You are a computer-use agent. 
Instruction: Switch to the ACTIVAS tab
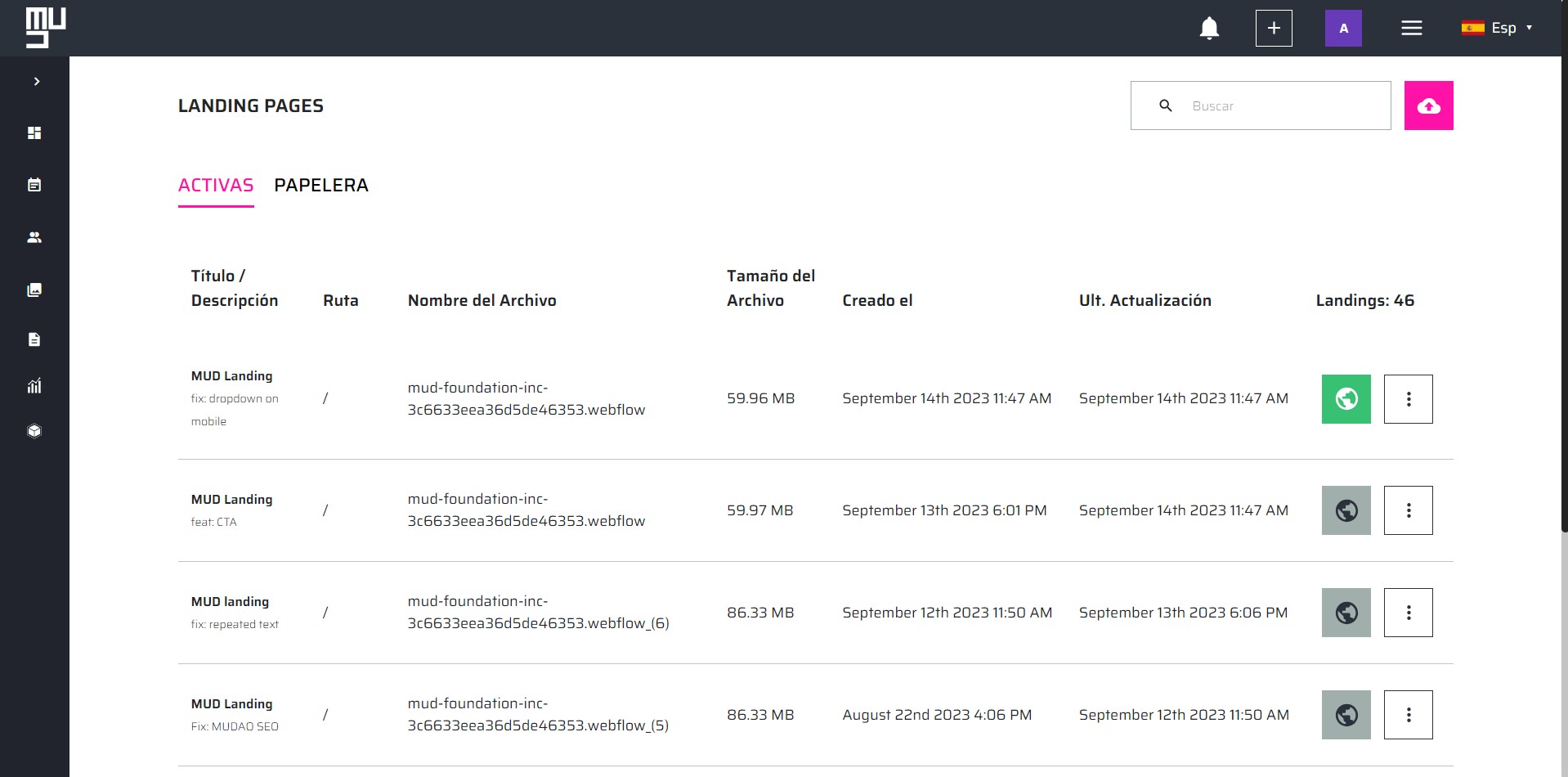[216, 186]
